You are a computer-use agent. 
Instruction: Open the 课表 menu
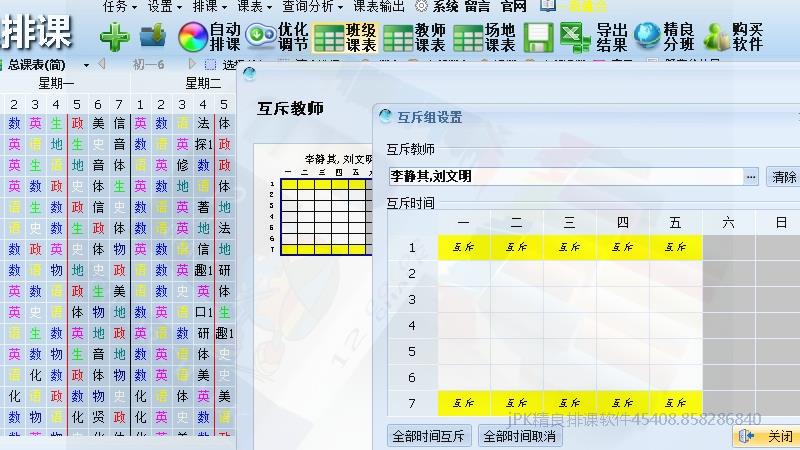[254, 6]
